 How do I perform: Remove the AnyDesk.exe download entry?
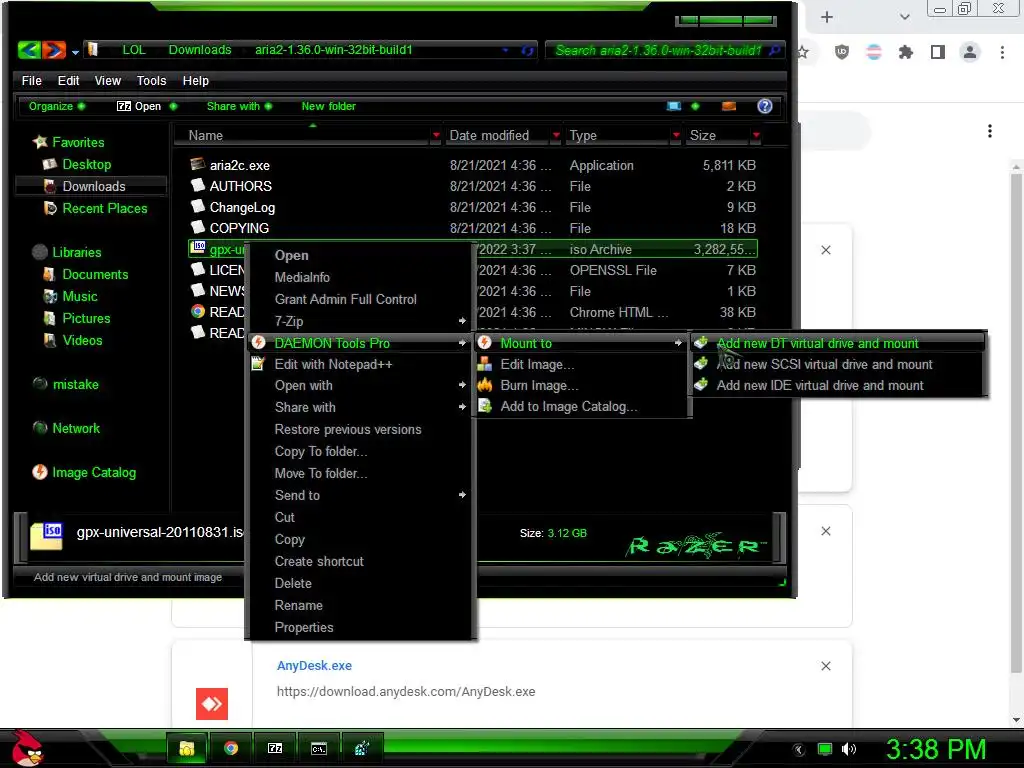pyautogui.click(x=825, y=665)
